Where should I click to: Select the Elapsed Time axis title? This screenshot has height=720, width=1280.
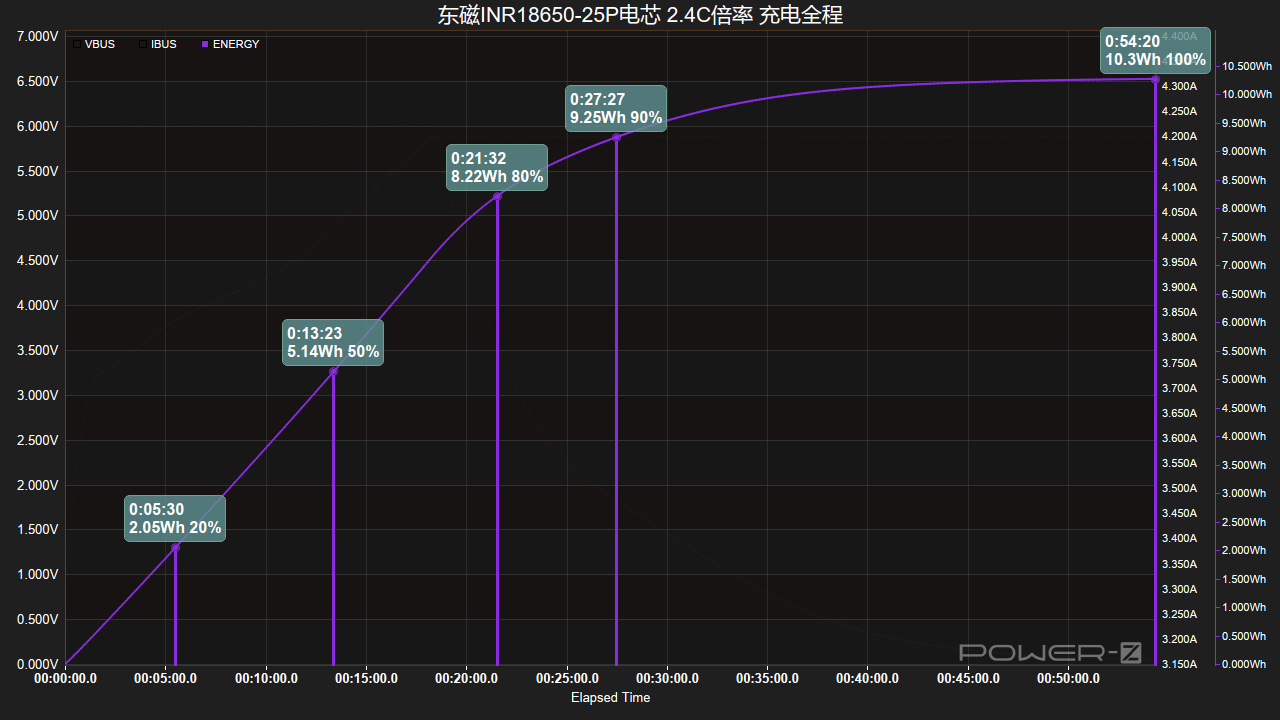[x=610, y=697]
